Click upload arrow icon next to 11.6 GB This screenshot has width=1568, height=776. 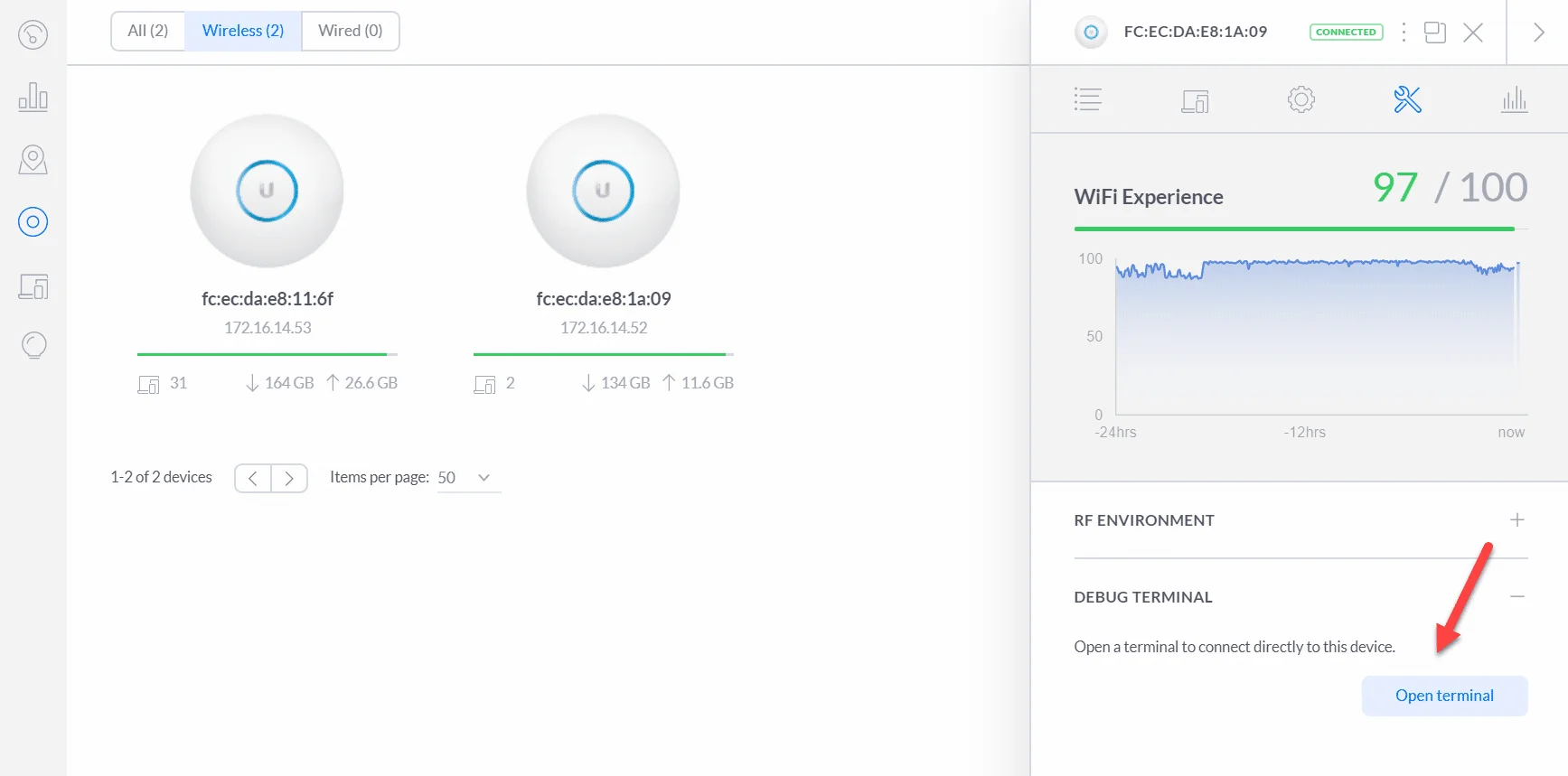point(669,383)
